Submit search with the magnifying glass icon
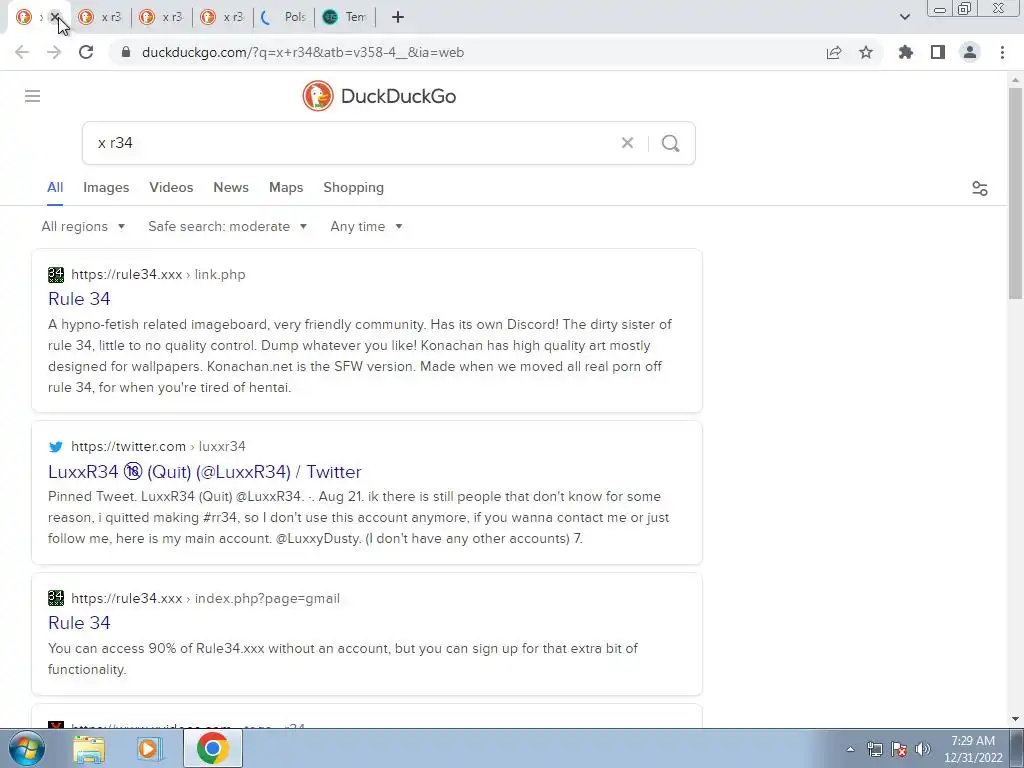This screenshot has height=768, width=1024. [x=670, y=143]
